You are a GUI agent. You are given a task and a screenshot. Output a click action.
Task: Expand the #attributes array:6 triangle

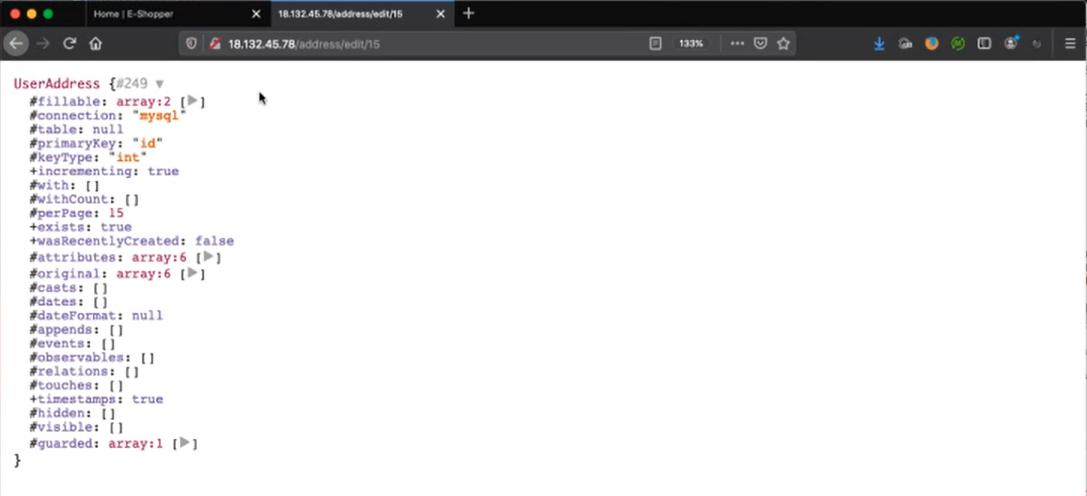pyautogui.click(x=208, y=257)
